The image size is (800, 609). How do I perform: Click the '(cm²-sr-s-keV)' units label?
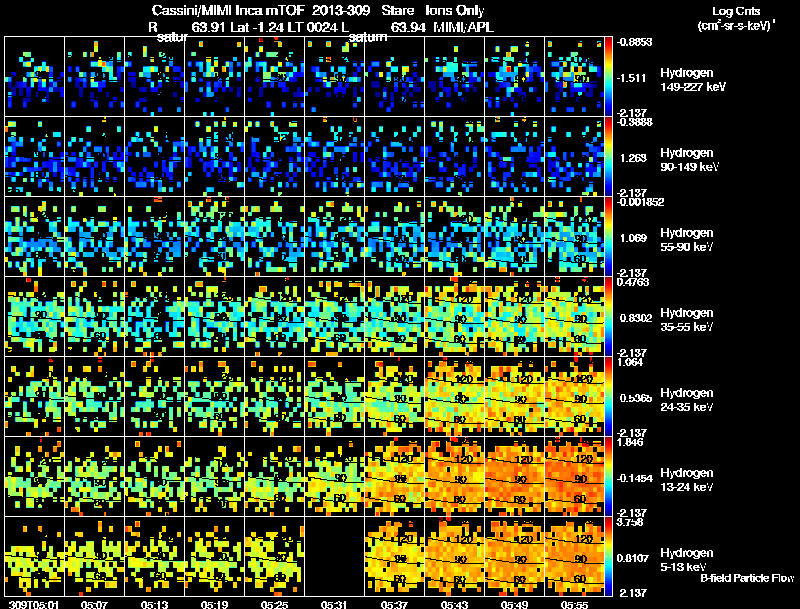[735, 26]
